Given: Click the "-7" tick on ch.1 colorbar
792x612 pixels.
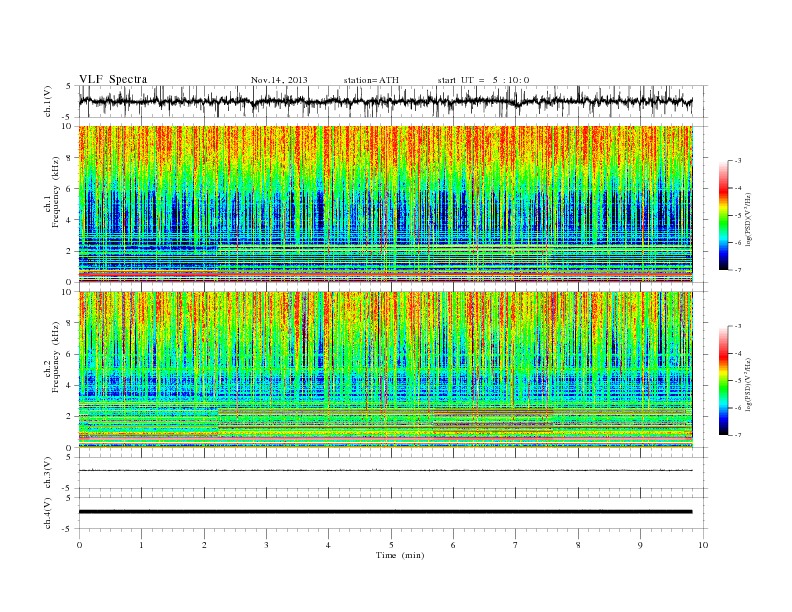Looking at the screenshot, I should coord(738,270).
